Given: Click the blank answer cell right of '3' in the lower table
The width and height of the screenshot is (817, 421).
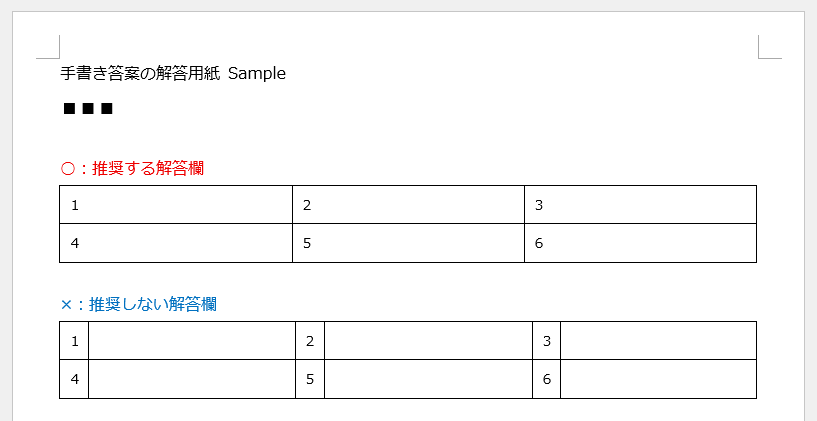Looking at the screenshot, I should [658, 341].
